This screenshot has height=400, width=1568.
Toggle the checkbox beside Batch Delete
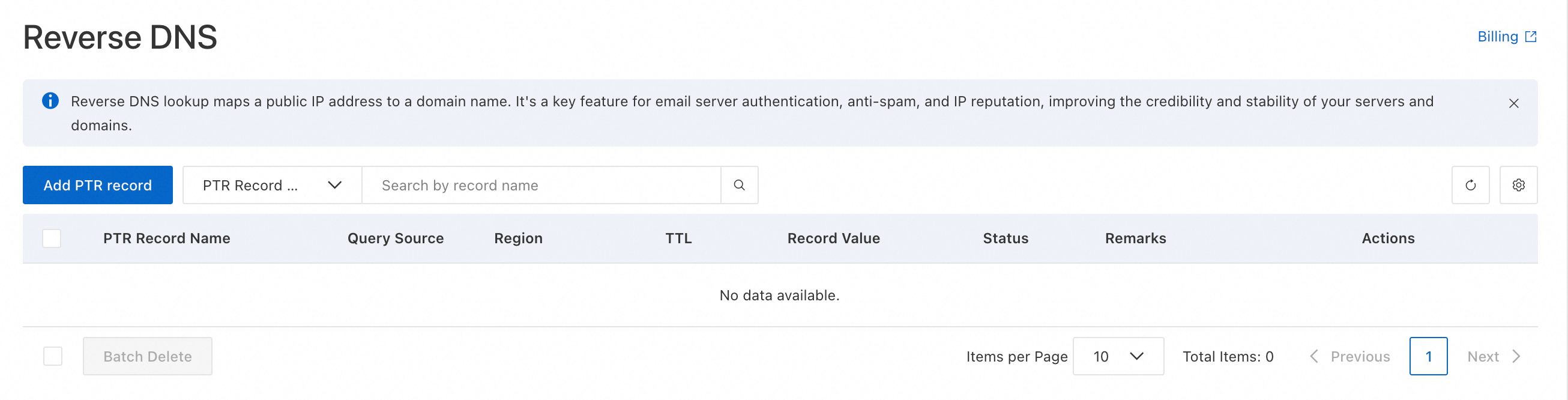(53, 356)
